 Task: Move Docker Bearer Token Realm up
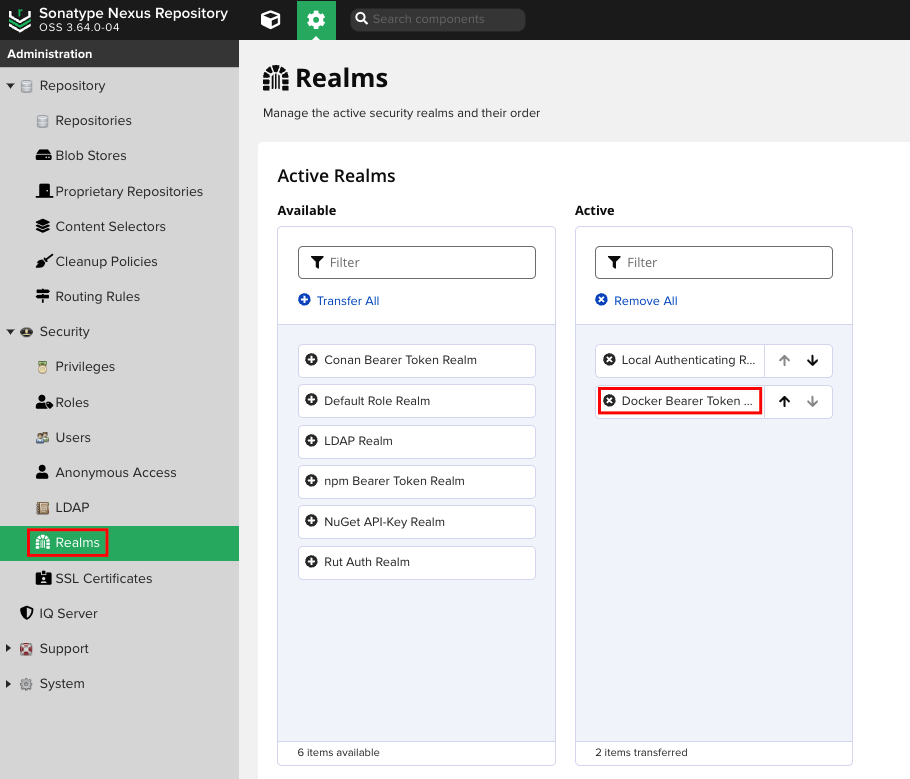pyautogui.click(x=784, y=401)
